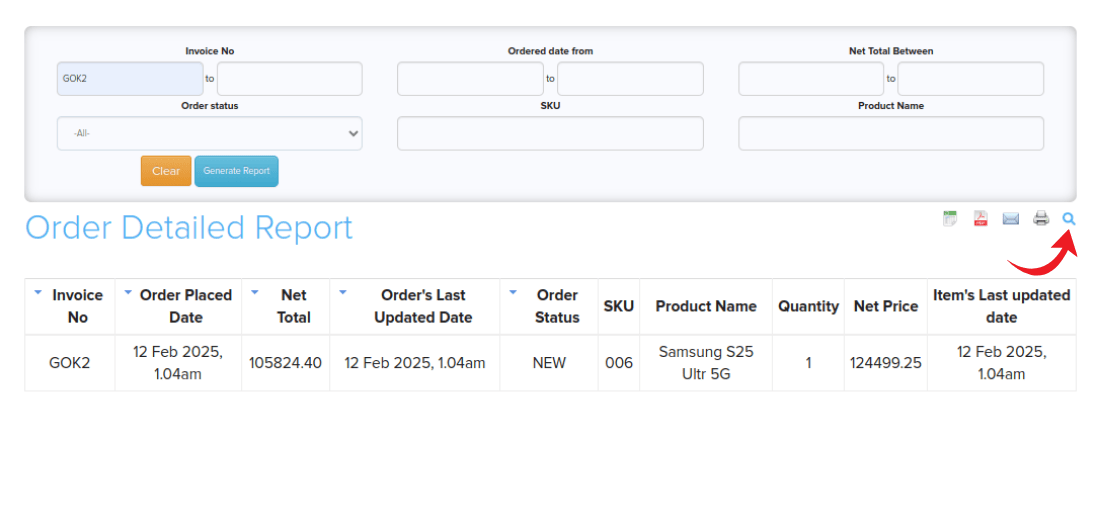Select order status cell NEW
Screen dimensions: 1102x518
coord(549,363)
